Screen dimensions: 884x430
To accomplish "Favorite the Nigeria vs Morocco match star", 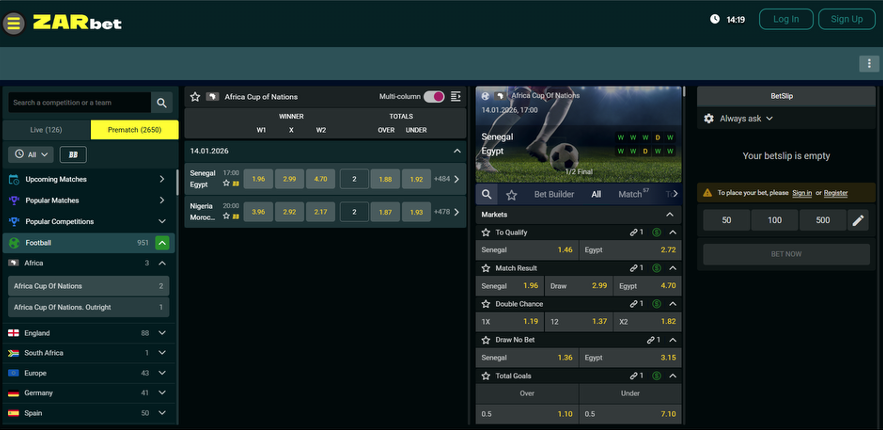I will (x=226, y=216).
